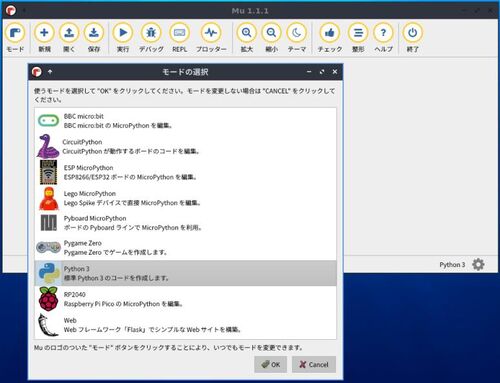The height and width of the screenshot is (383, 500).
Task: Maximize the モードの選択 dialog
Action: point(322,72)
